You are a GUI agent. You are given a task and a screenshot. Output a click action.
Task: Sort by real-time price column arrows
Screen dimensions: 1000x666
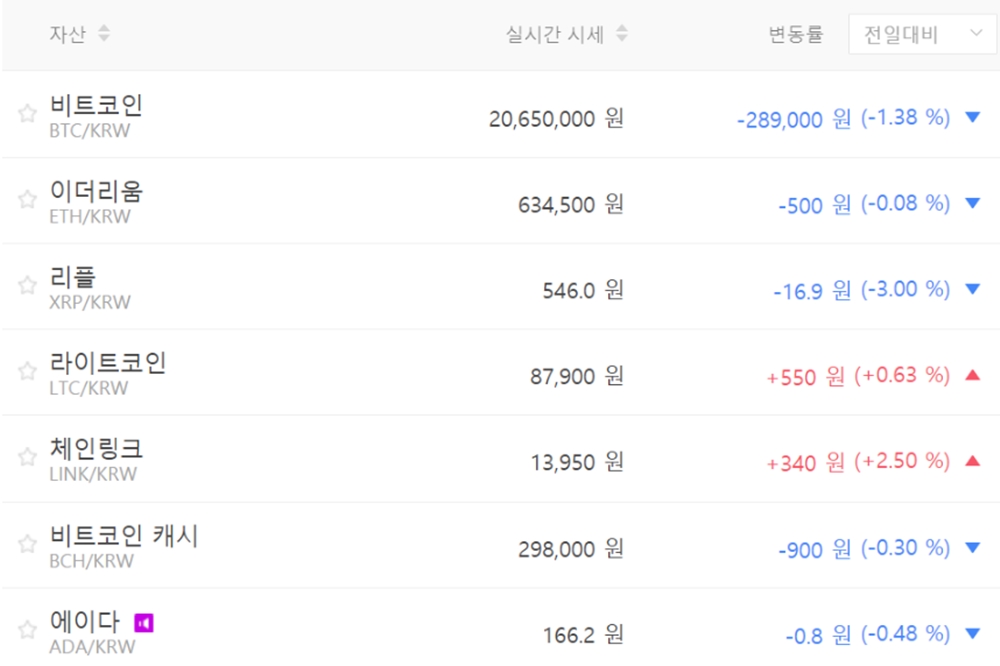click(x=622, y=34)
